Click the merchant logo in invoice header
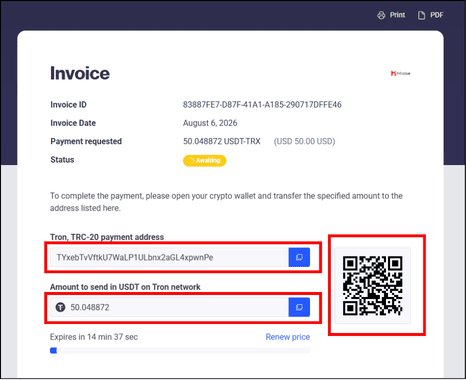The image size is (466, 380). tap(401, 73)
